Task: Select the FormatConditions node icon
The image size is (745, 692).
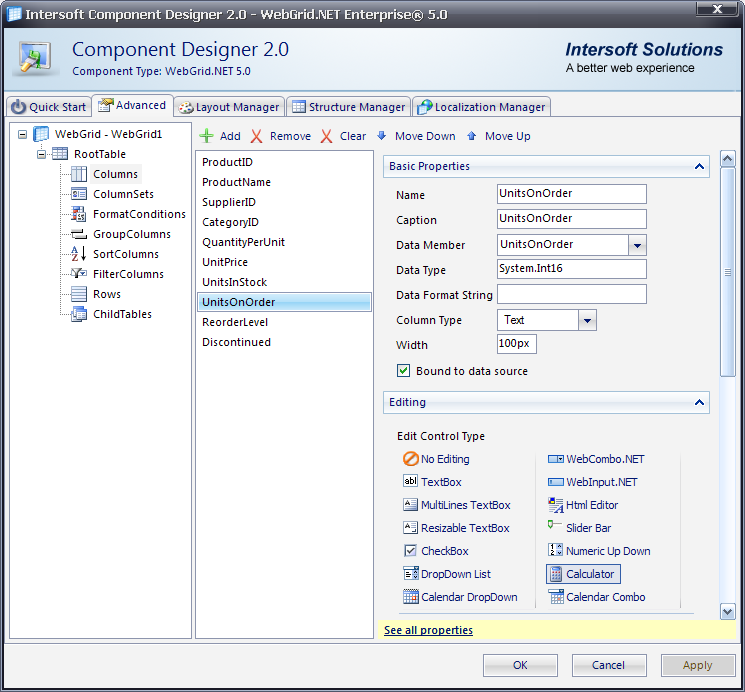Action: tap(79, 214)
